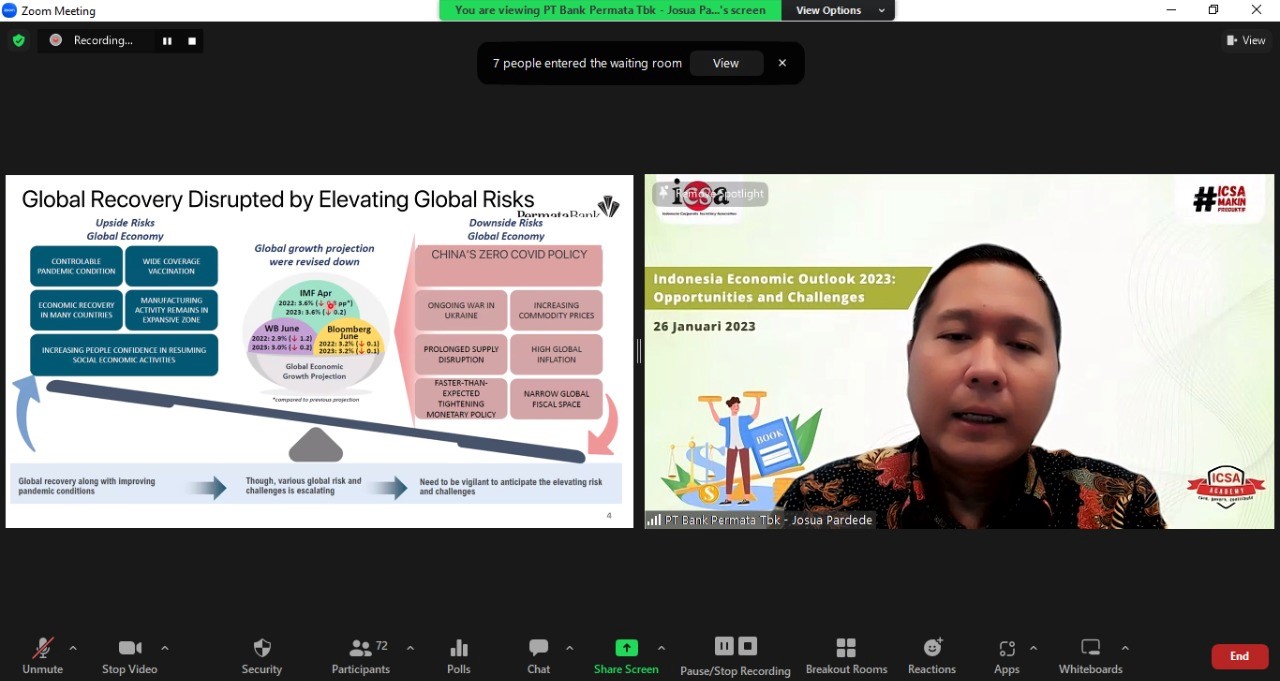Viewport: 1280px width, 681px height.
Task: Pause the recording in top-left indicator
Action: point(167,41)
